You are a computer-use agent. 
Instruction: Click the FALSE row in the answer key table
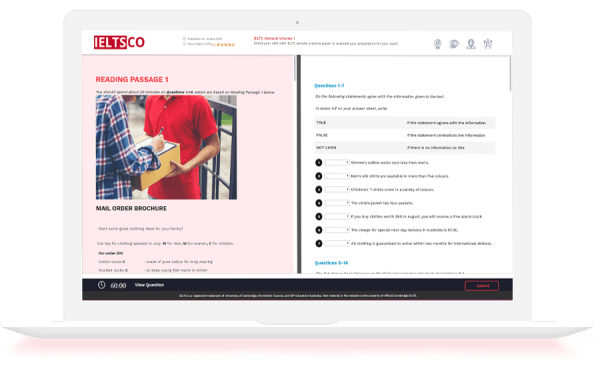point(404,135)
